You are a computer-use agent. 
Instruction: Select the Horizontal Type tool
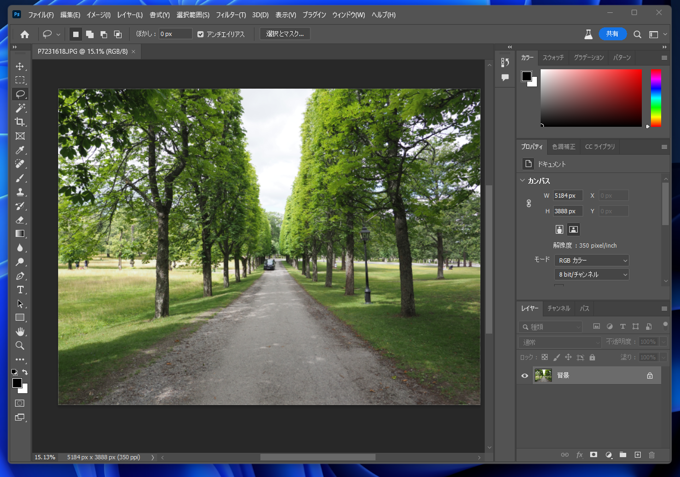pos(20,290)
